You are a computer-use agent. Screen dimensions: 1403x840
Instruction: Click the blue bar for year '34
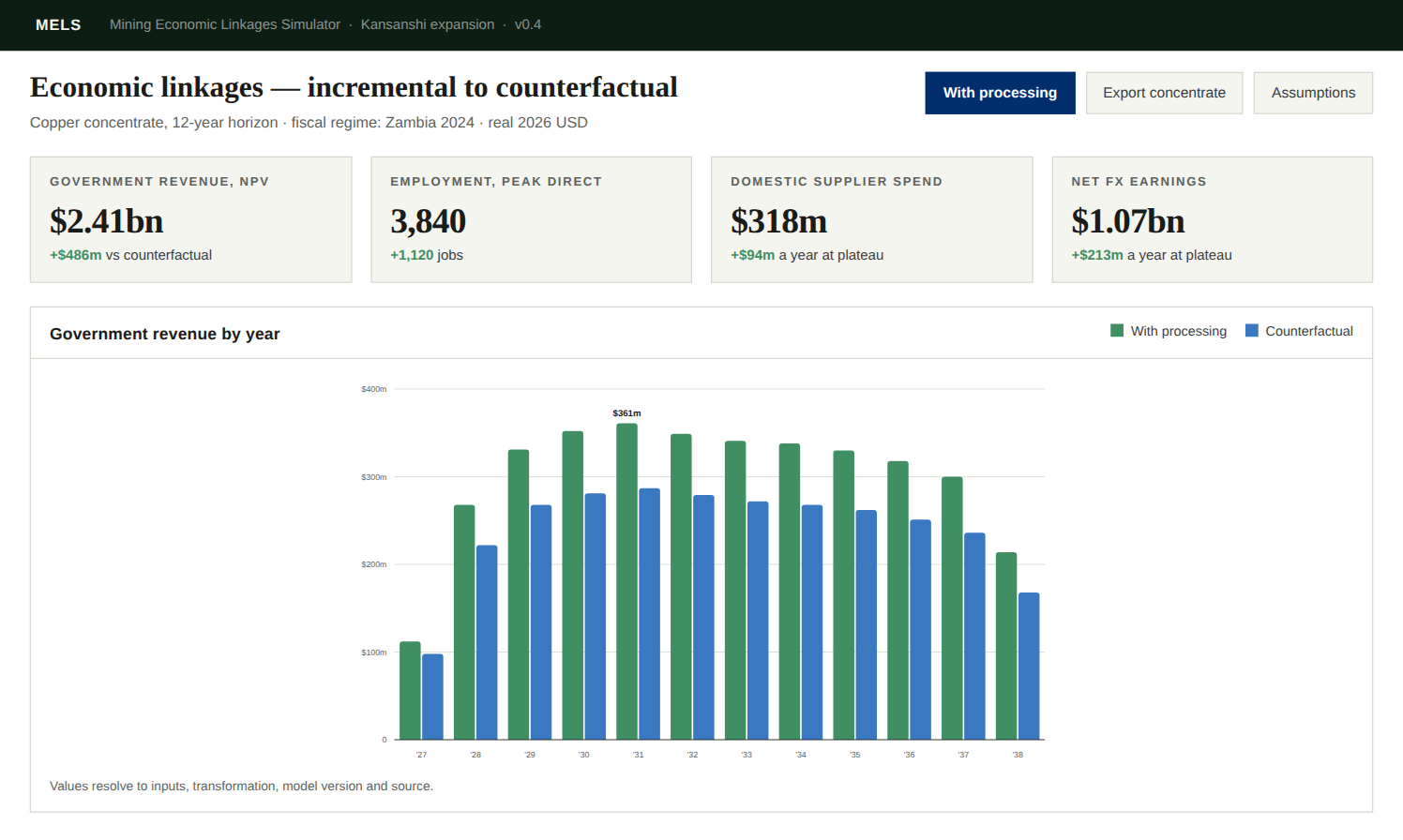[x=812, y=622]
